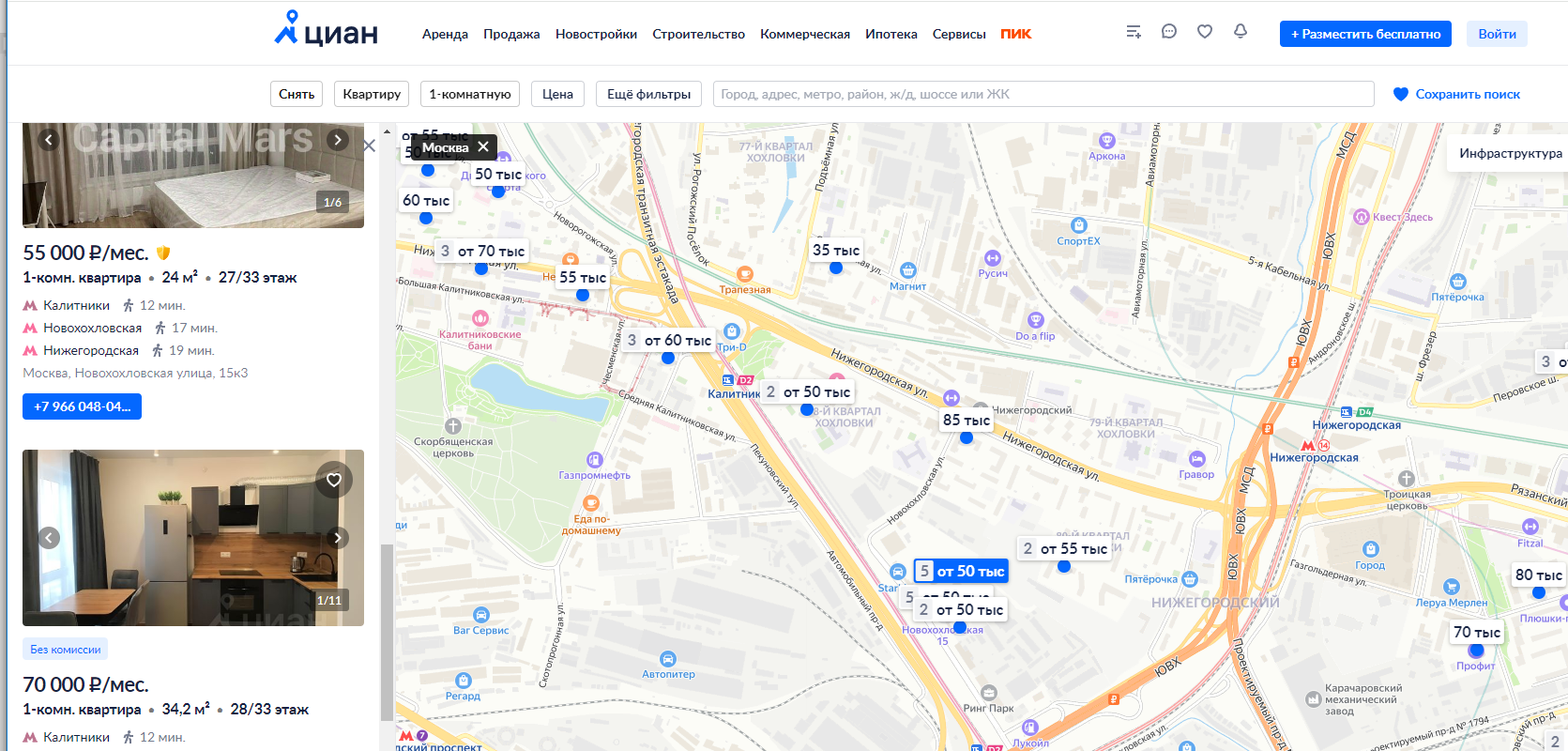
Task: Click the Magnit store map icon
Action: [x=907, y=270]
